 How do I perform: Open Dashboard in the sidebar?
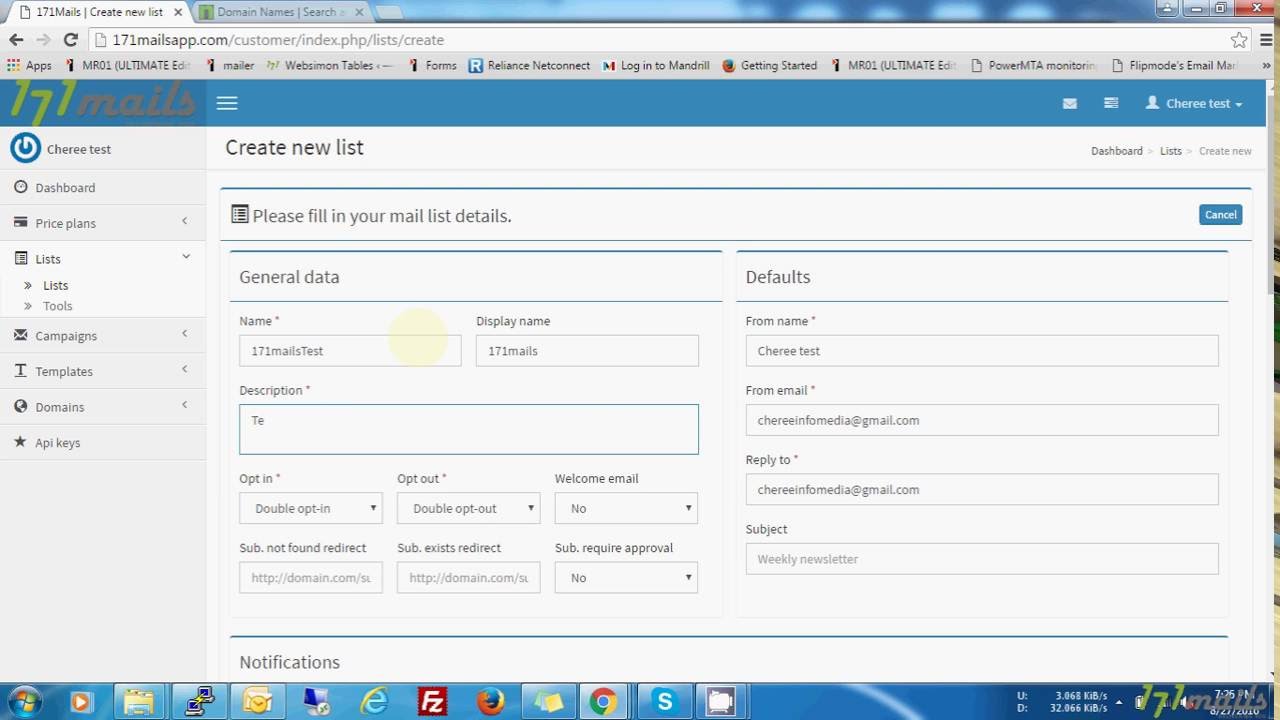(103, 187)
